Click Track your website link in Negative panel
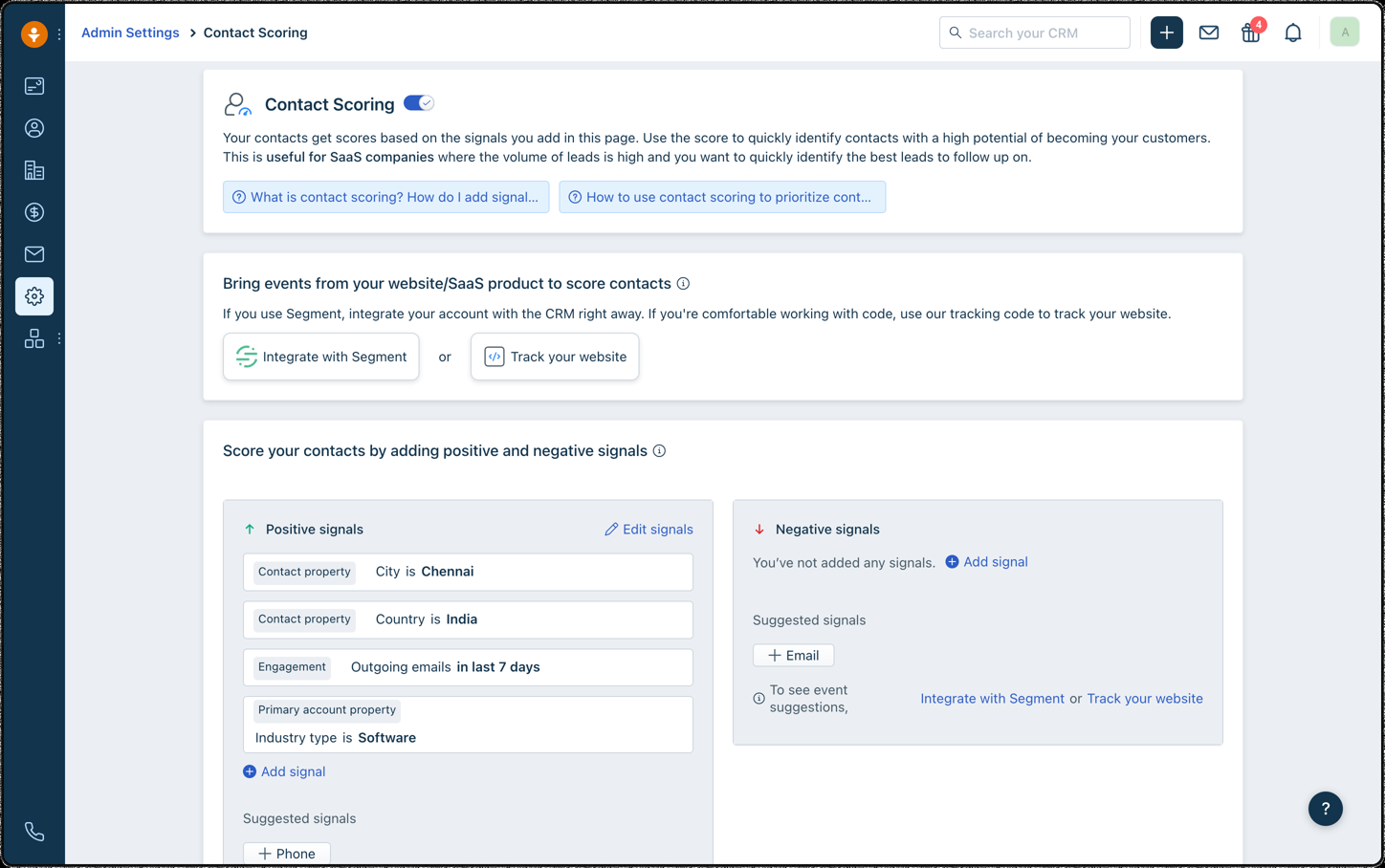The height and width of the screenshot is (868, 1385). pyautogui.click(x=1145, y=699)
